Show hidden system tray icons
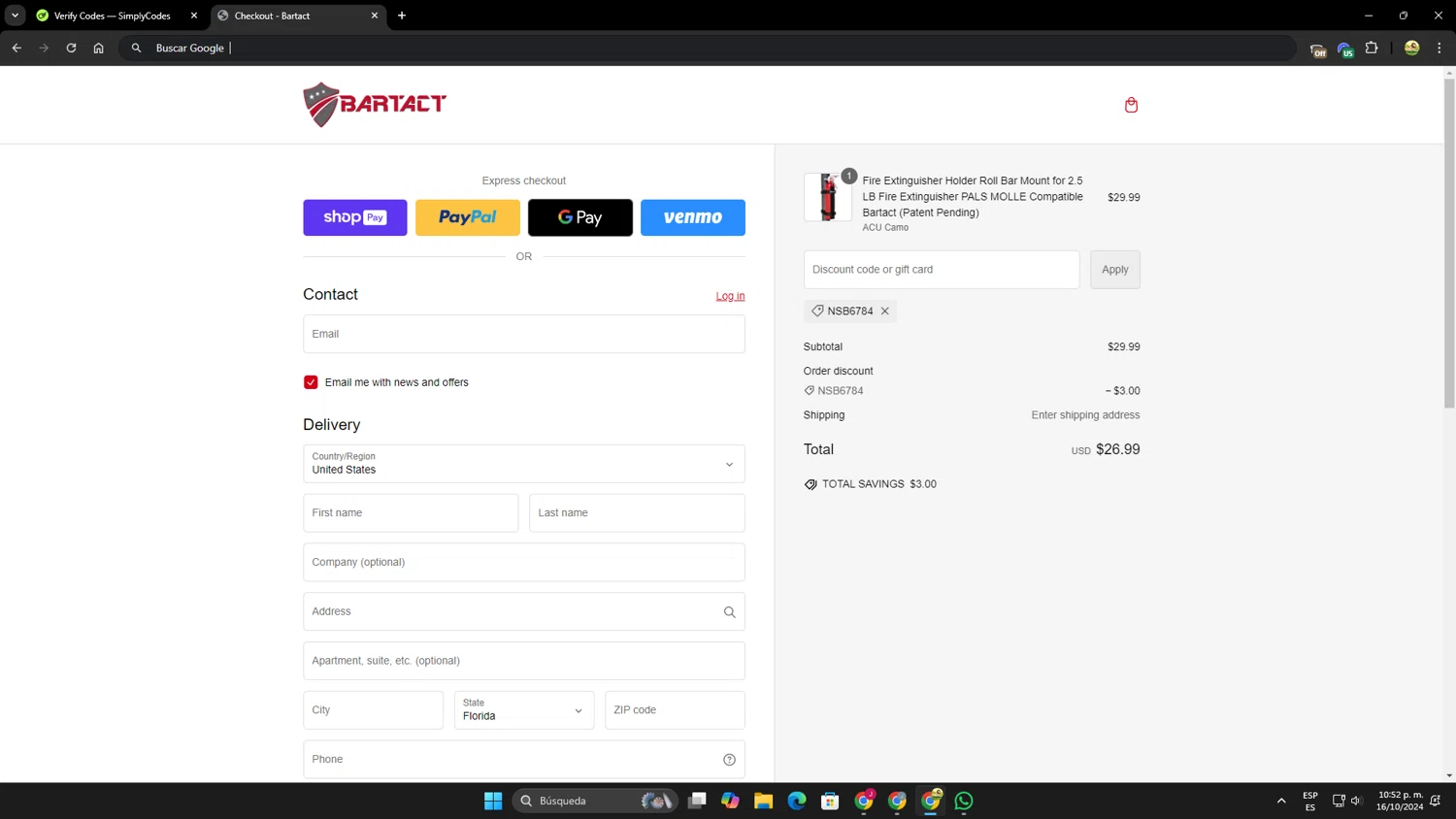Image resolution: width=1456 pixels, height=819 pixels. coord(1281,801)
